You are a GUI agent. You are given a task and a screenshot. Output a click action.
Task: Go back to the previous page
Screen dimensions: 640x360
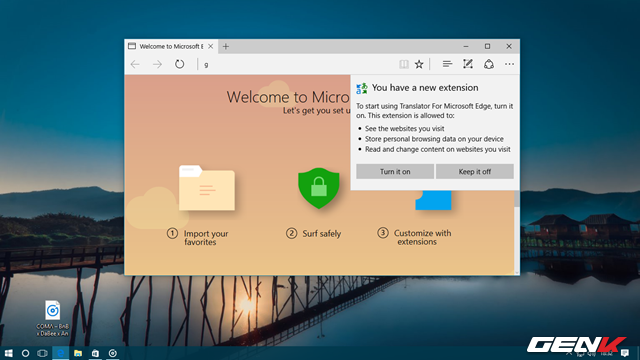point(135,64)
